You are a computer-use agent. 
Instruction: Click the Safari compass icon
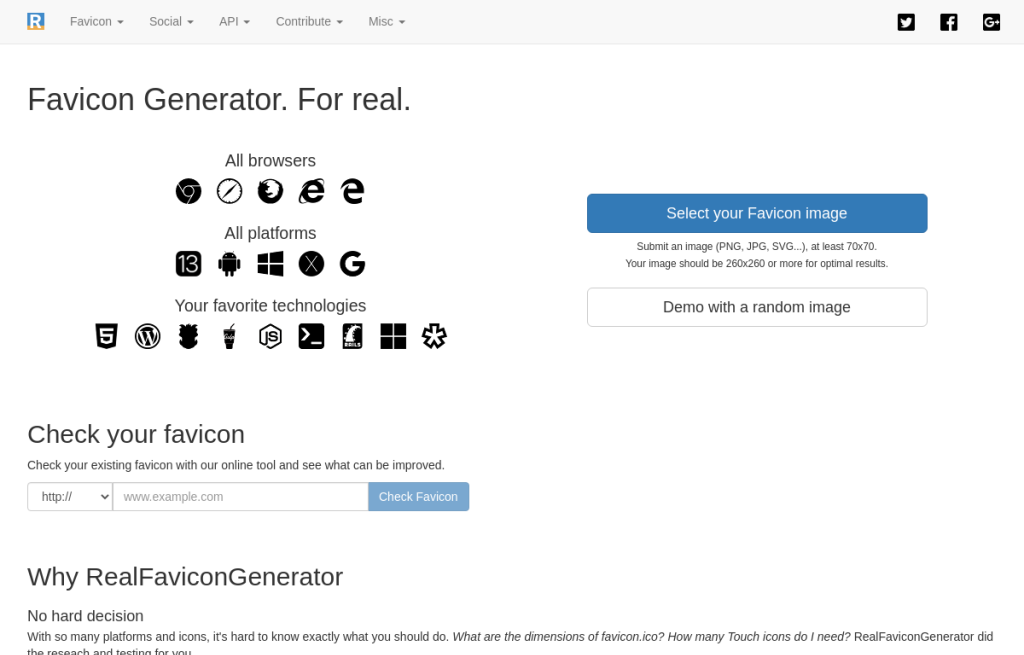(x=229, y=191)
